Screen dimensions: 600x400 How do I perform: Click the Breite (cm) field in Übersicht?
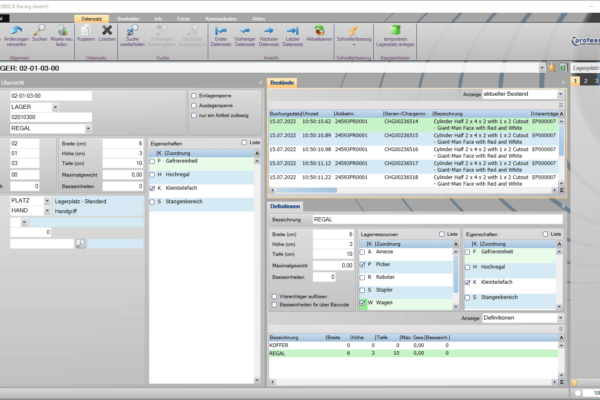point(123,144)
